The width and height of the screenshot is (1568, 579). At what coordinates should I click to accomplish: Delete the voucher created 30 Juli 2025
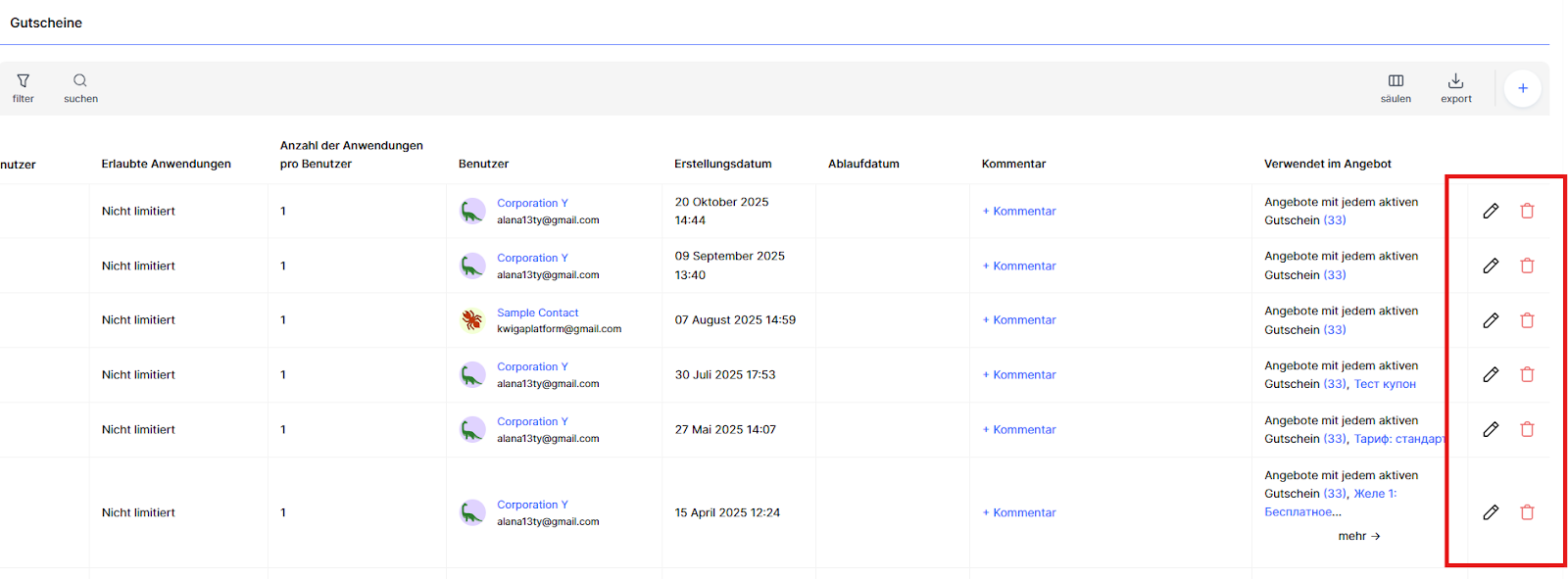(x=1527, y=374)
